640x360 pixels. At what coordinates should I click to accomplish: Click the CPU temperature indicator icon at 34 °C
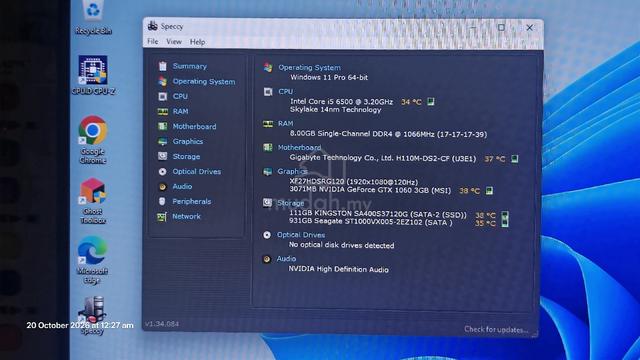tap(431, 101)
